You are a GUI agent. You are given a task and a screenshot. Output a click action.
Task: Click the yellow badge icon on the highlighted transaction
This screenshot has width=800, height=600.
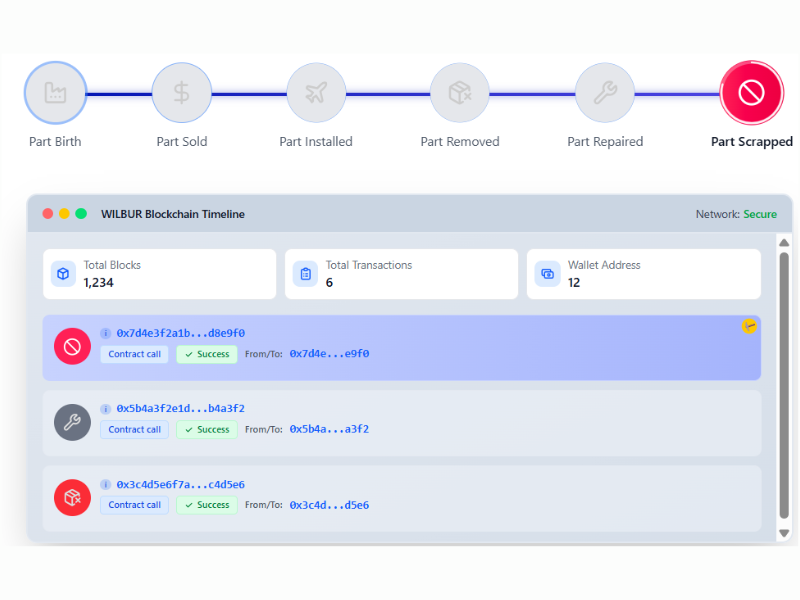749,326
